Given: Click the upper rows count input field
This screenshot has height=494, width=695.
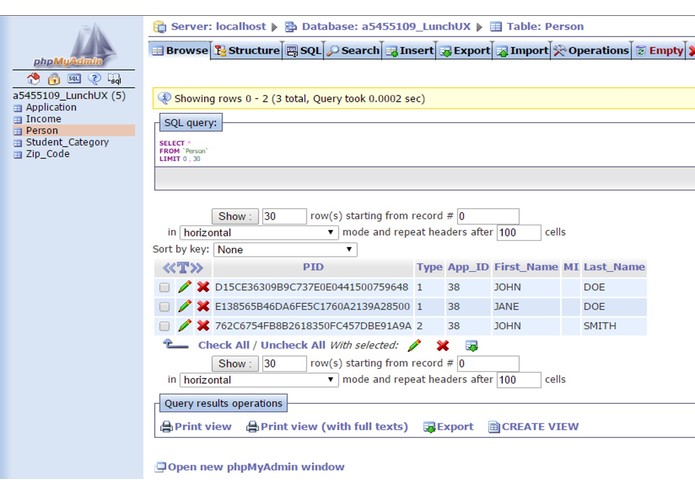Looking at the screenshot, I should tap(284, 216).
